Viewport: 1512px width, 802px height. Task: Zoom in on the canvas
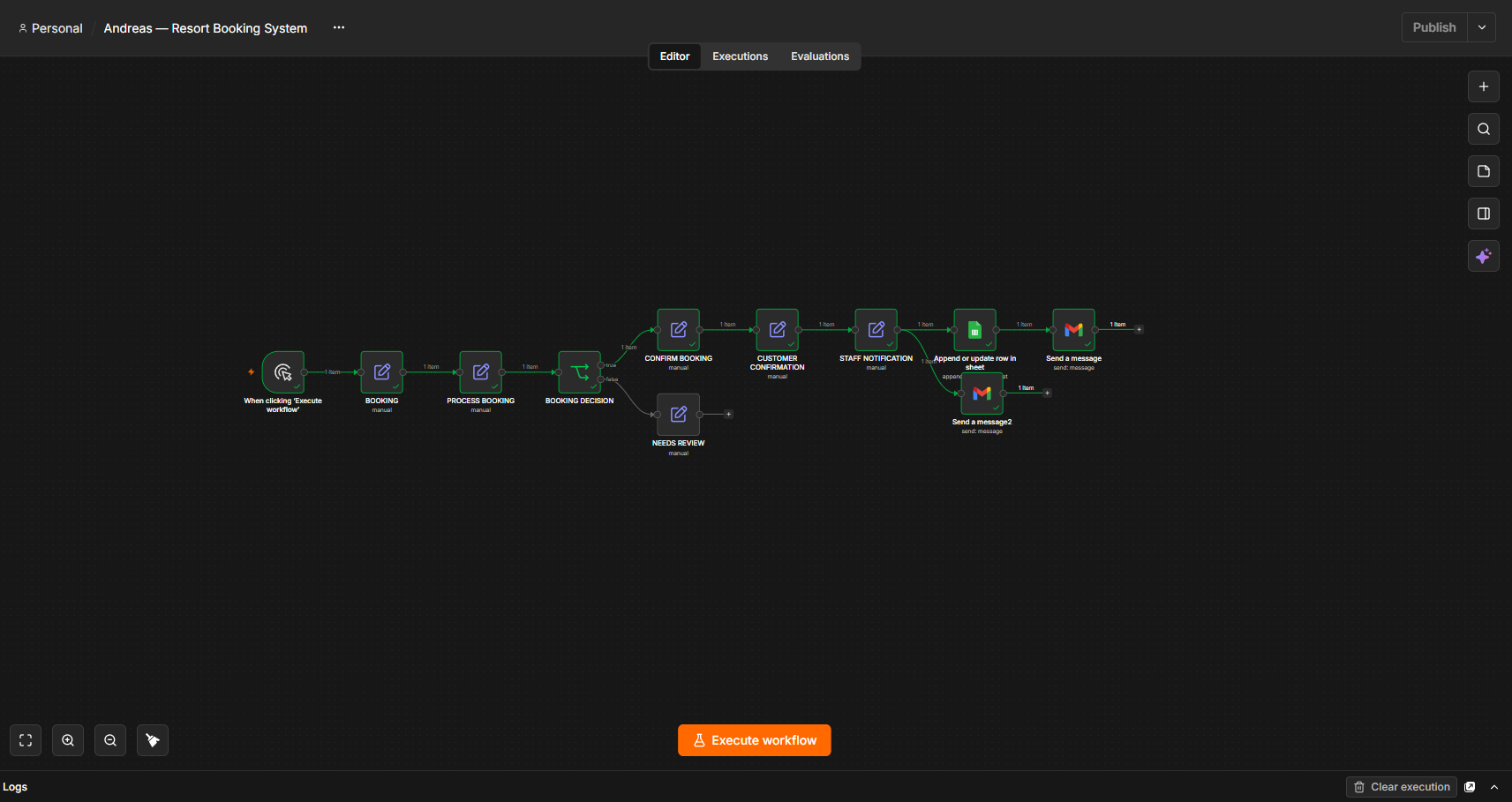[x=68, y=740]
